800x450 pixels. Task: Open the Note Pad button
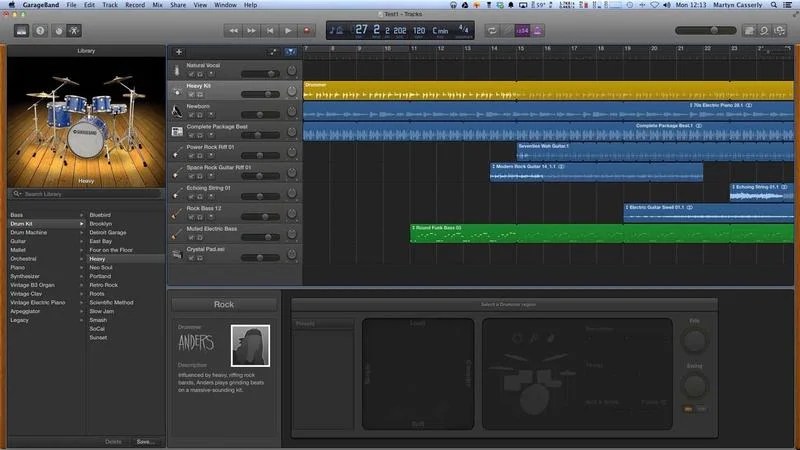(x=749, y=31)
